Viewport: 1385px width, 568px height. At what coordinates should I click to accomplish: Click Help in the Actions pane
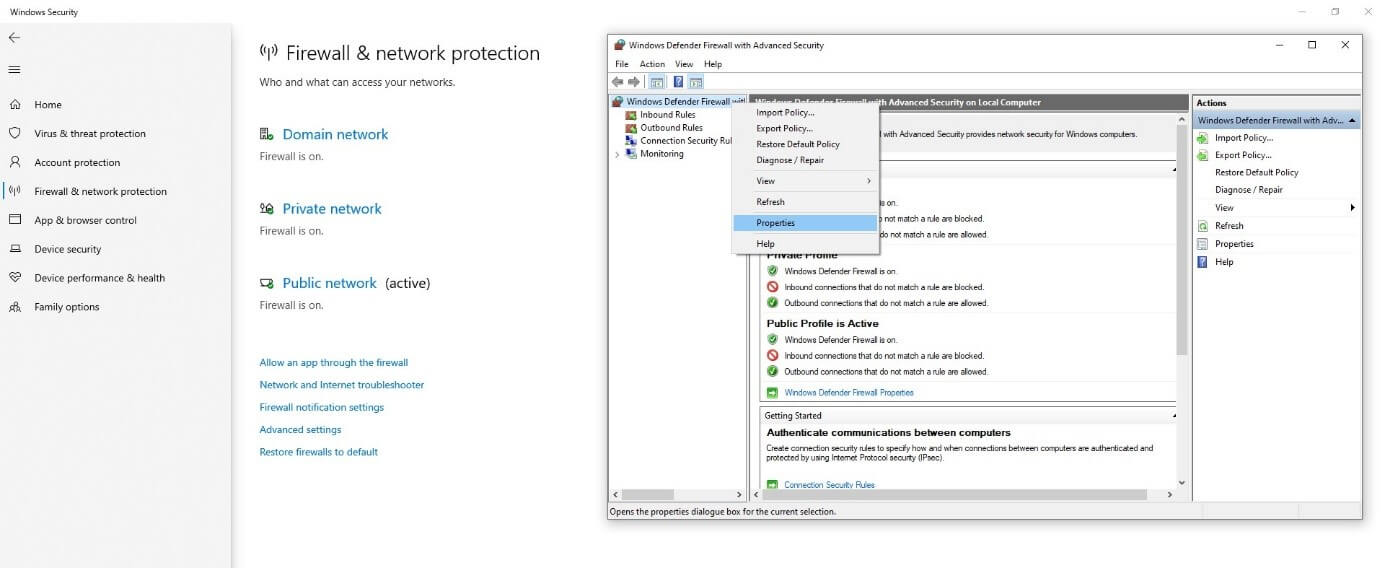click(x=1224, y=262)
